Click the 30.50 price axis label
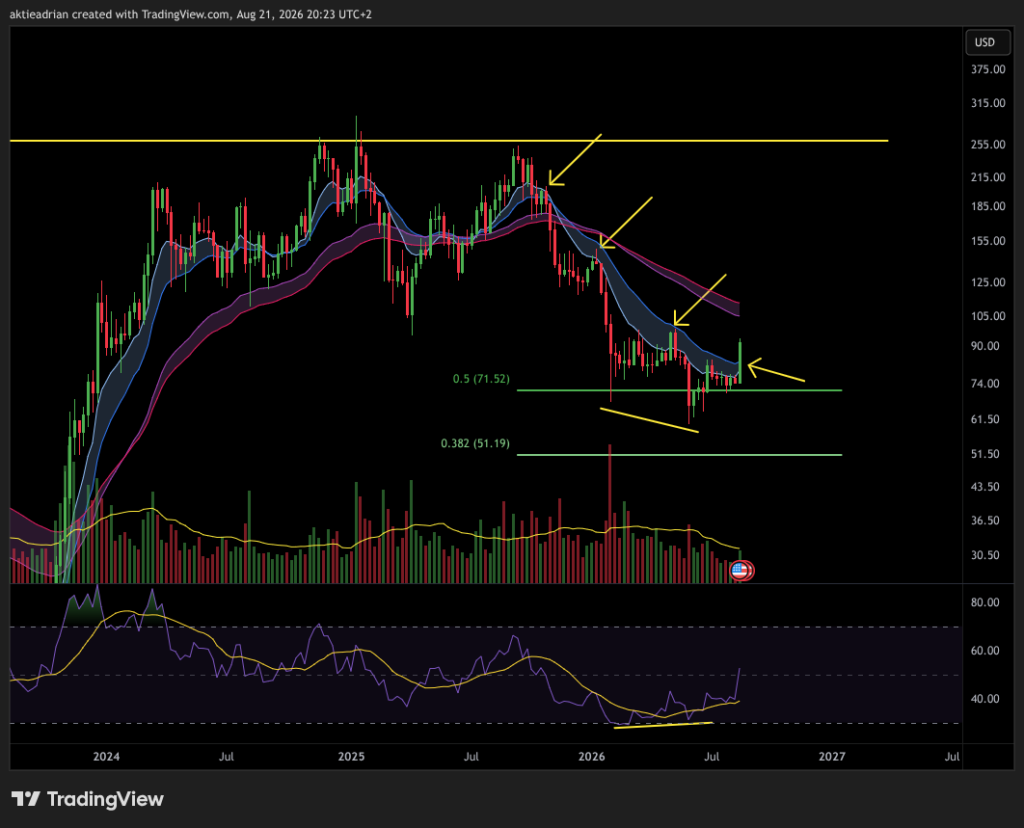Viewport: 1024px width, 828px height. pos(985,556)
